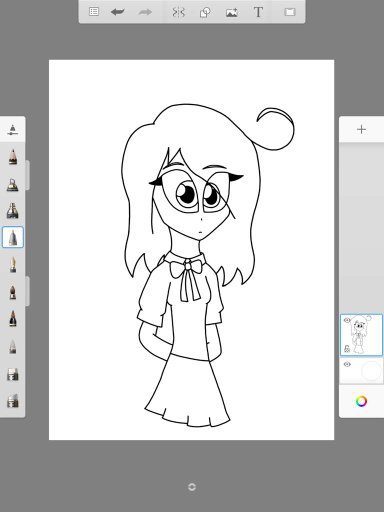Select the airbrush tool
Viewport: 384px width, 512px height.
12,184
